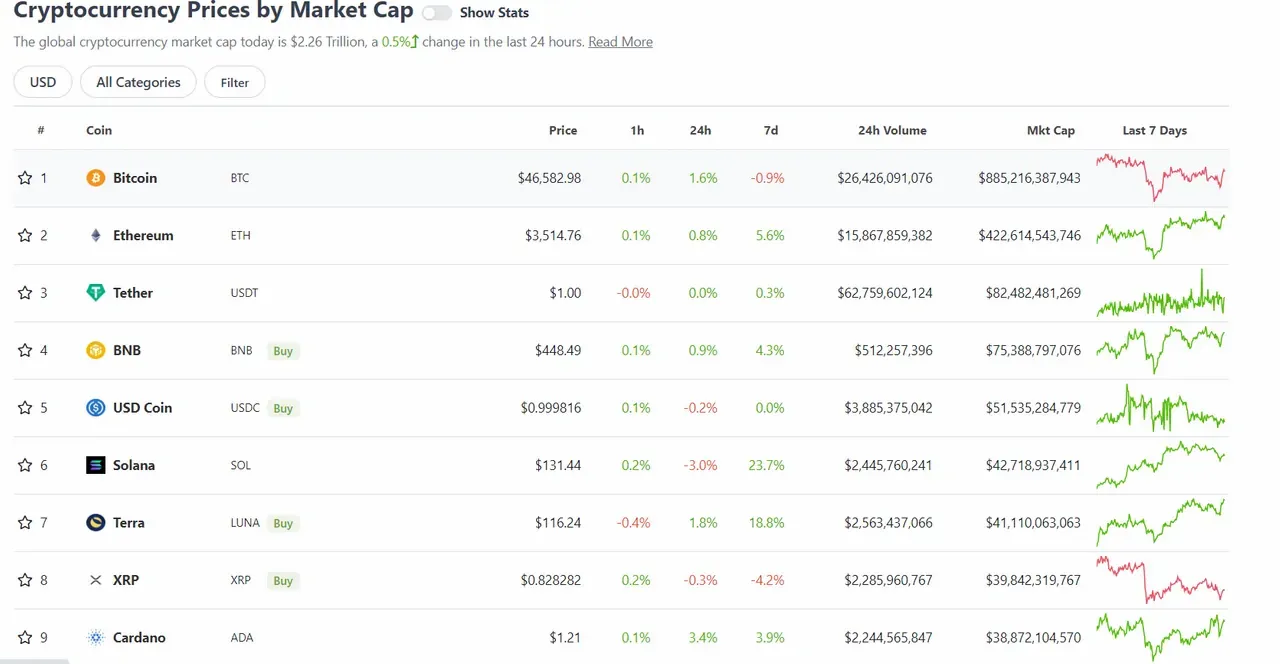Viewport: 1280px width, 664px height.
Task: Click XRP price $0.828282
Action: click(551, 581)
